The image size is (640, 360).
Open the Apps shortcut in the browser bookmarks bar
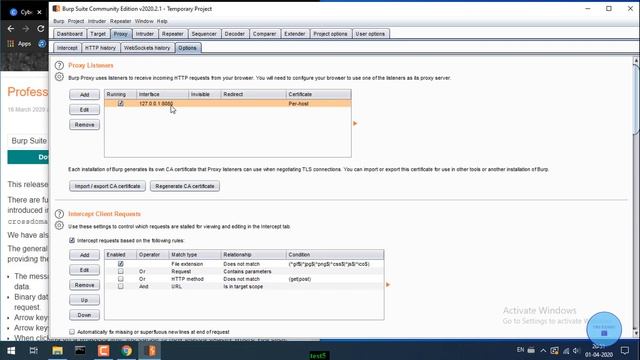19,43
